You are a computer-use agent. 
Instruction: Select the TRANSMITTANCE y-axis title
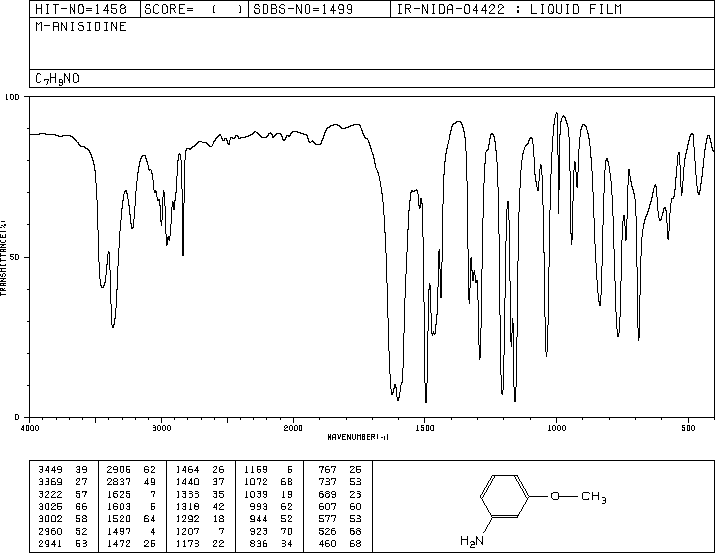click(x=3, y=258)
